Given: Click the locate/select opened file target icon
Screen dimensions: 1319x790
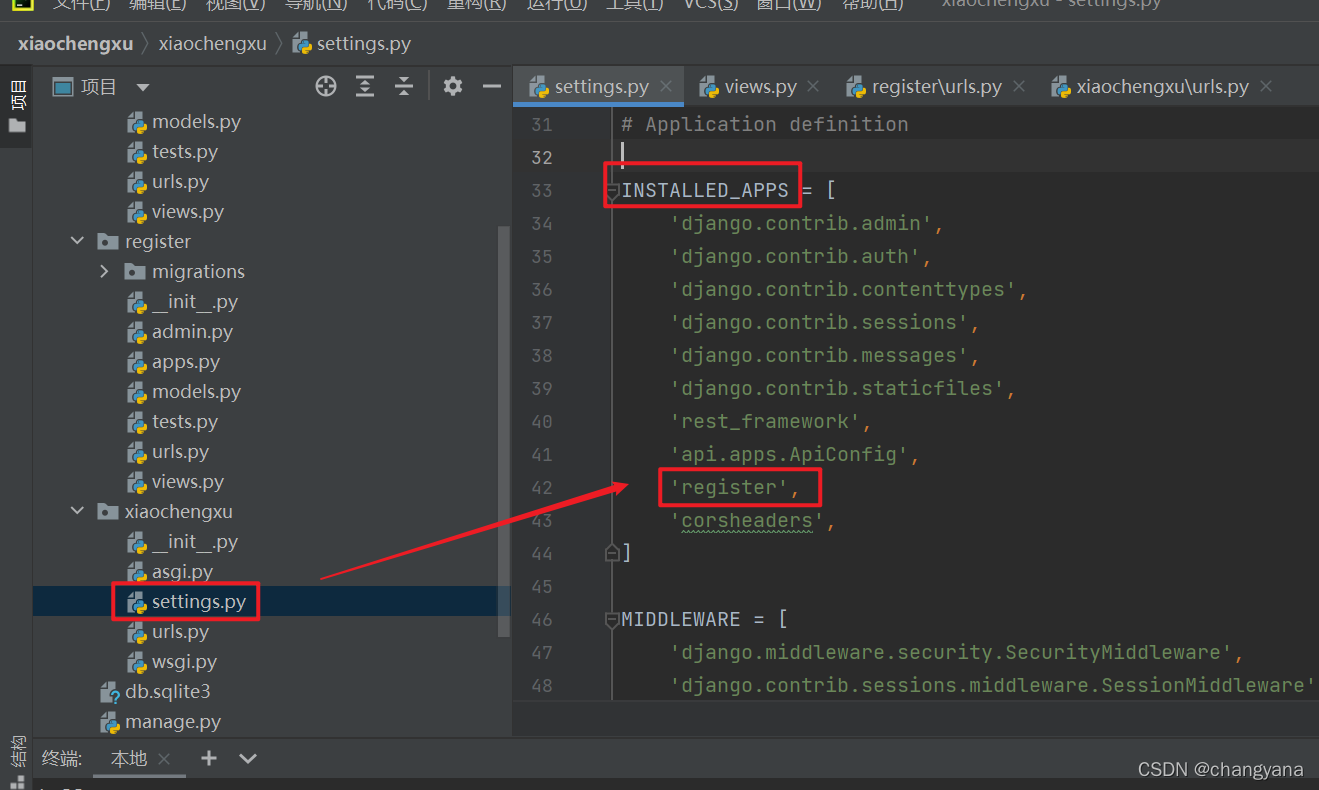Looking at the screenshot, I should coord(325,87).
